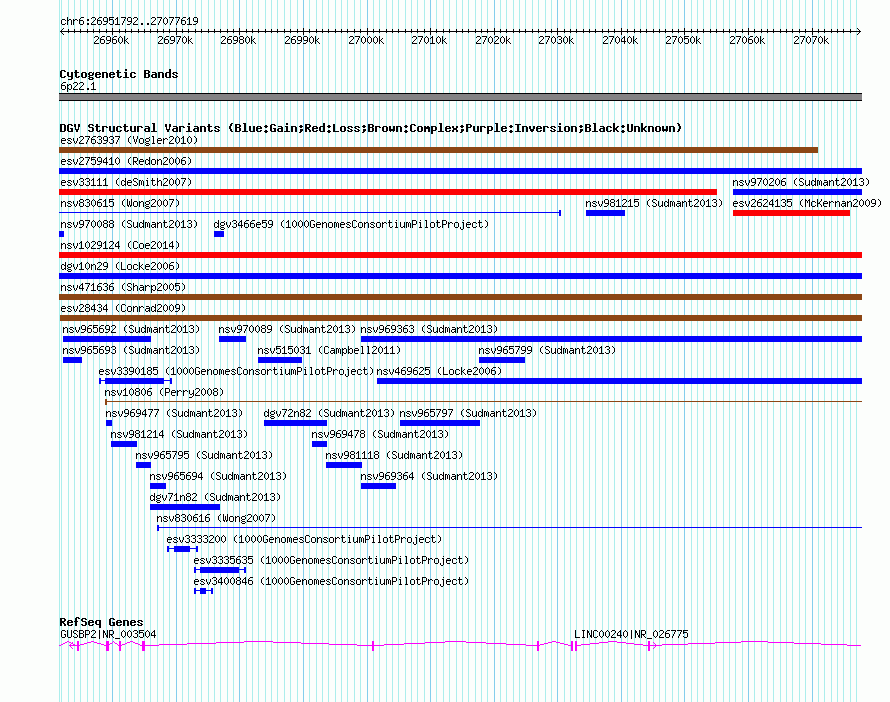The width and height of the screenshot is (890, 702).
Task: Click nsv965693 (Sudmant2013) label
Action: [x=131, y=350]
